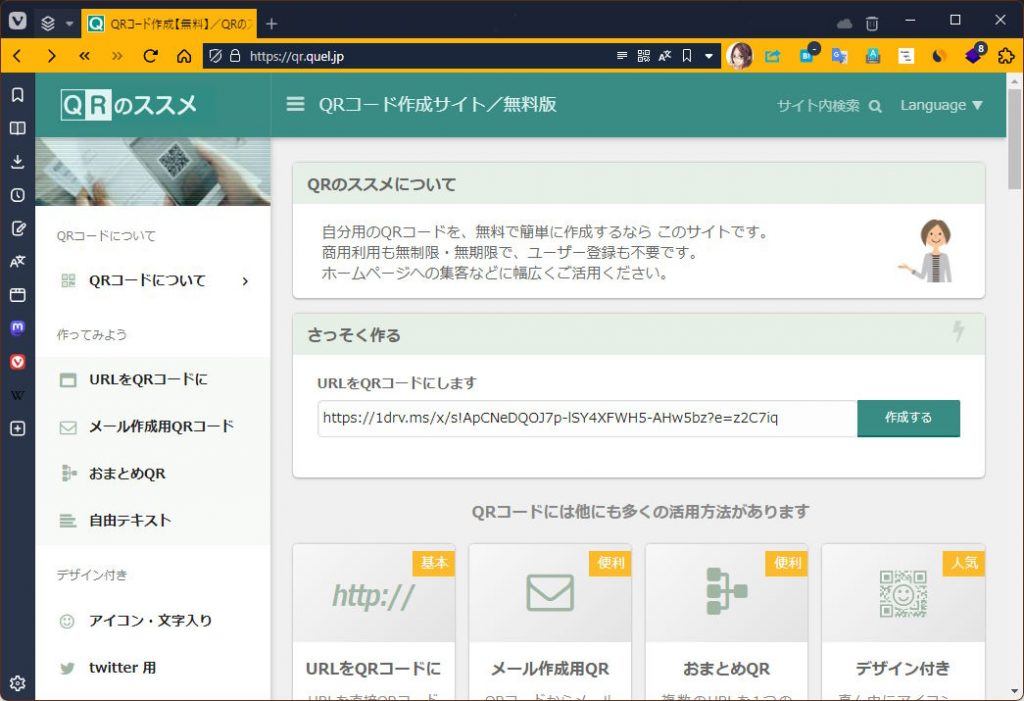Click the URL input field containing the 1drv.ms link

point(580,418)
